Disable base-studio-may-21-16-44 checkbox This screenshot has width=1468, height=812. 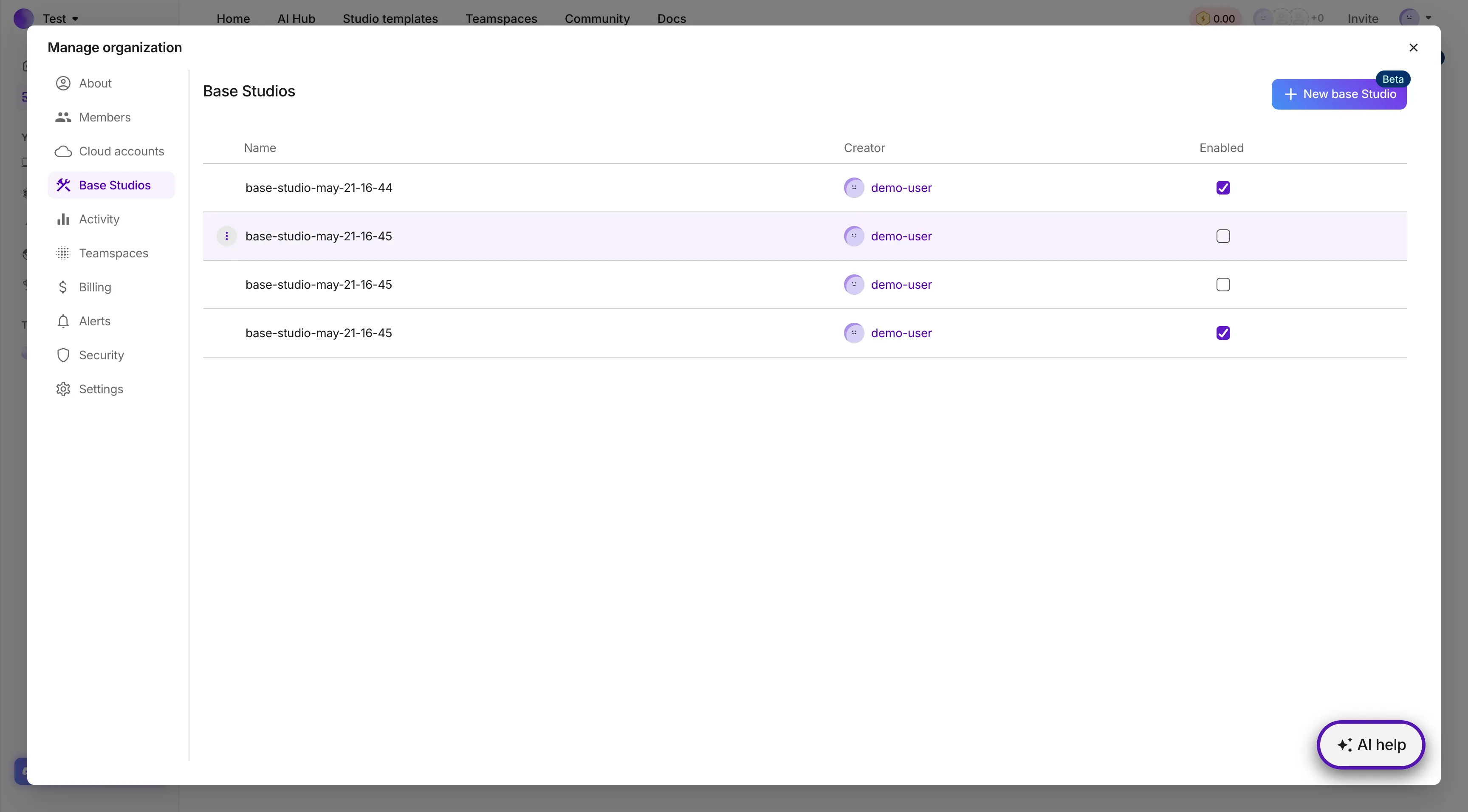tap(1223, 187)
